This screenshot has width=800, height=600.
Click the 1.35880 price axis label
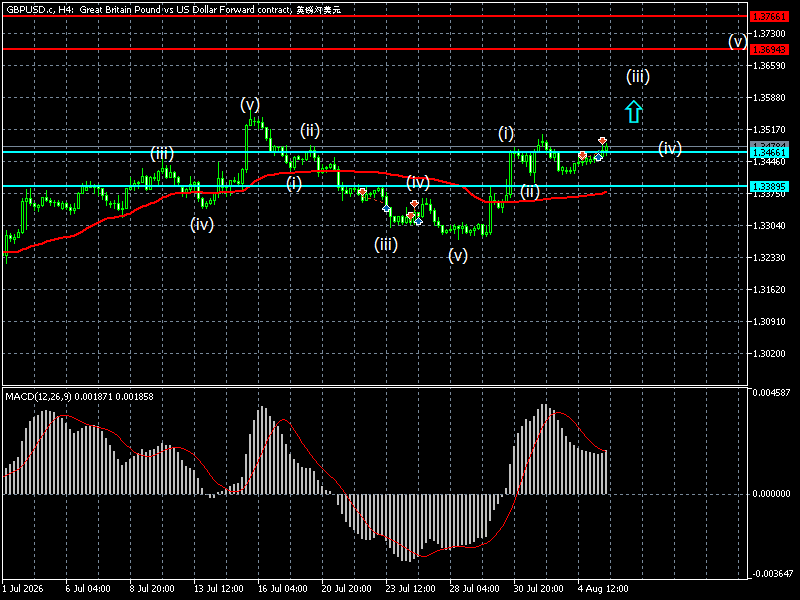coord(769,97)
